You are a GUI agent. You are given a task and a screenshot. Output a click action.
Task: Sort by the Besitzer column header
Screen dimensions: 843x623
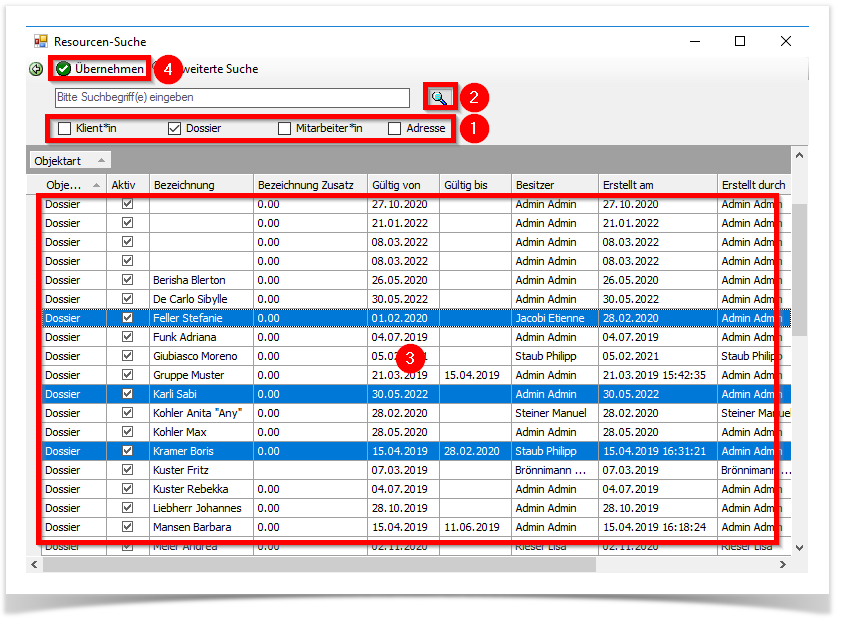tap(555, 185)
